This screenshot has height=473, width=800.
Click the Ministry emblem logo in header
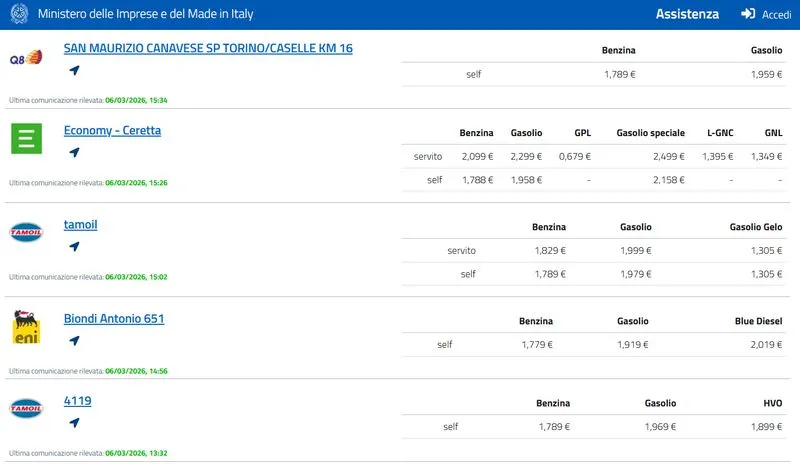18,15
